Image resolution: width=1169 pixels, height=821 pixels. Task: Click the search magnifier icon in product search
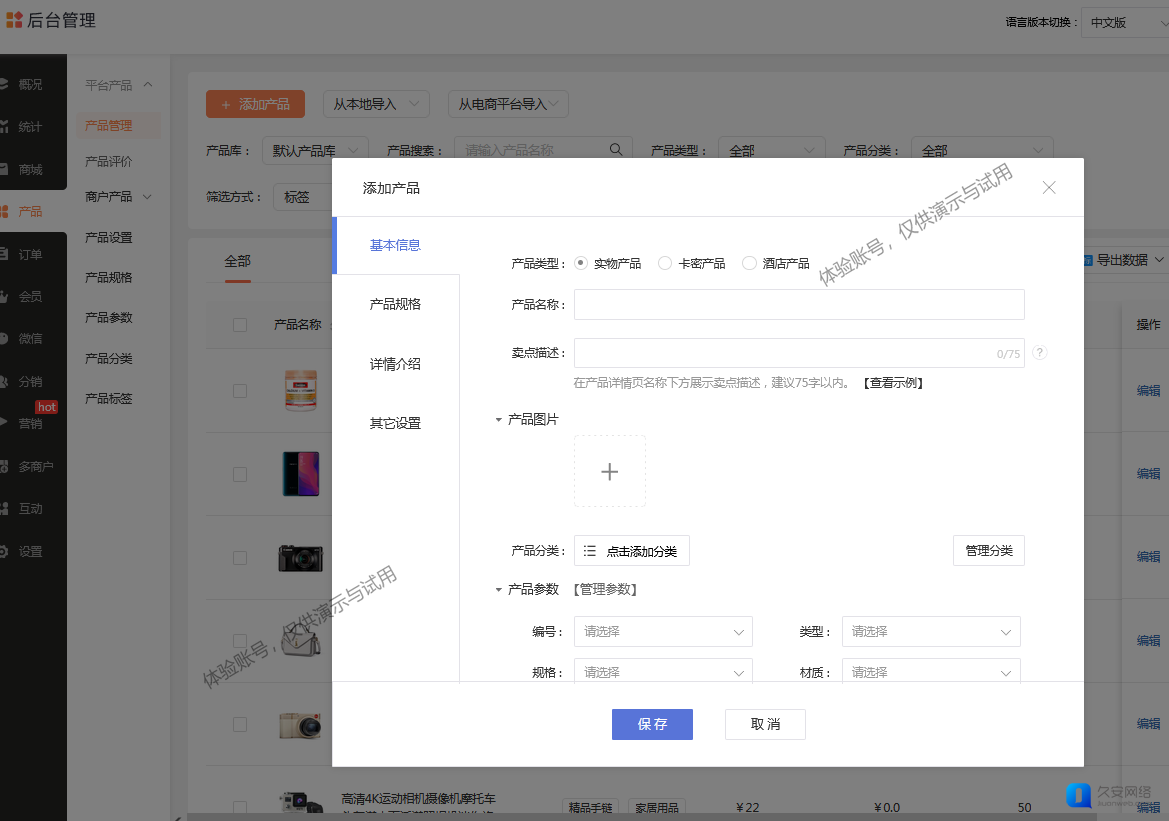point(617,150)
